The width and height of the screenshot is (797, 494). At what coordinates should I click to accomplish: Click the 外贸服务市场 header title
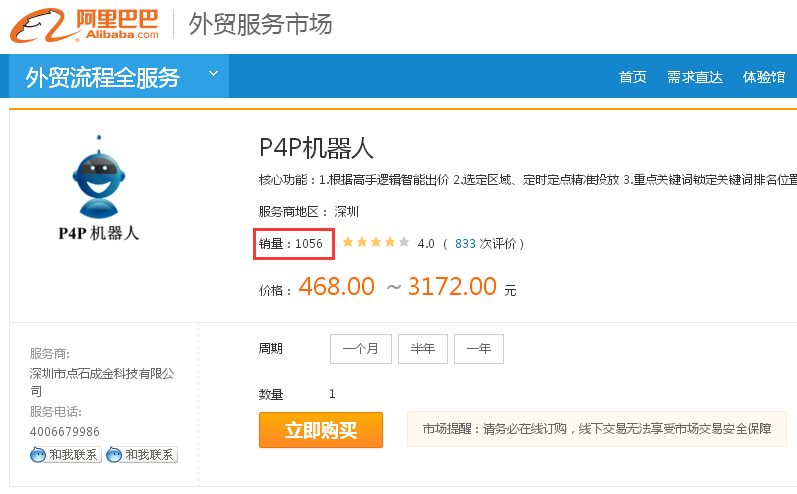click(x=260, y=24)
